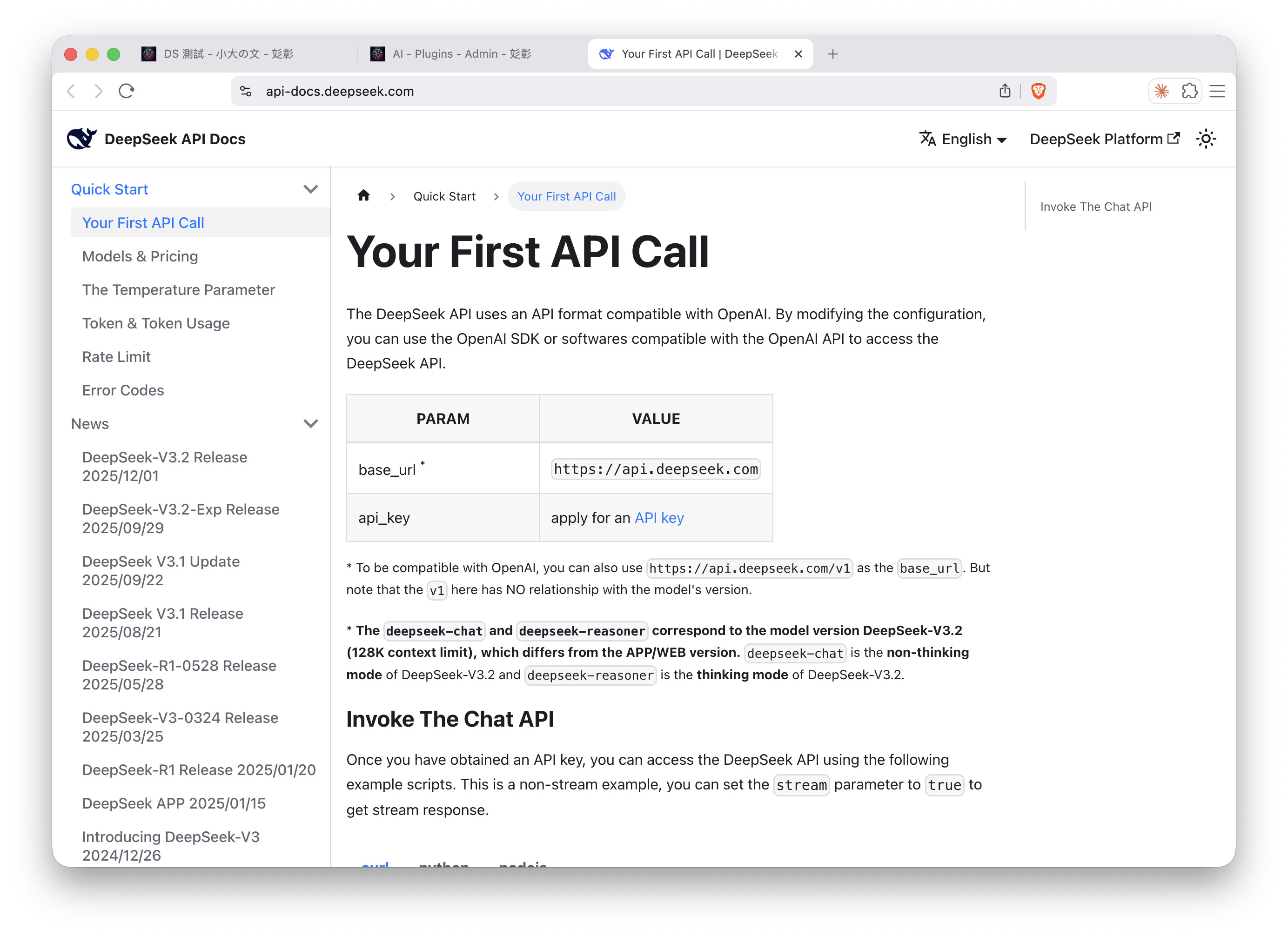Open site settings icon in address bar
The height and width of the screenshot is (936, 1288).
(246, 91)
